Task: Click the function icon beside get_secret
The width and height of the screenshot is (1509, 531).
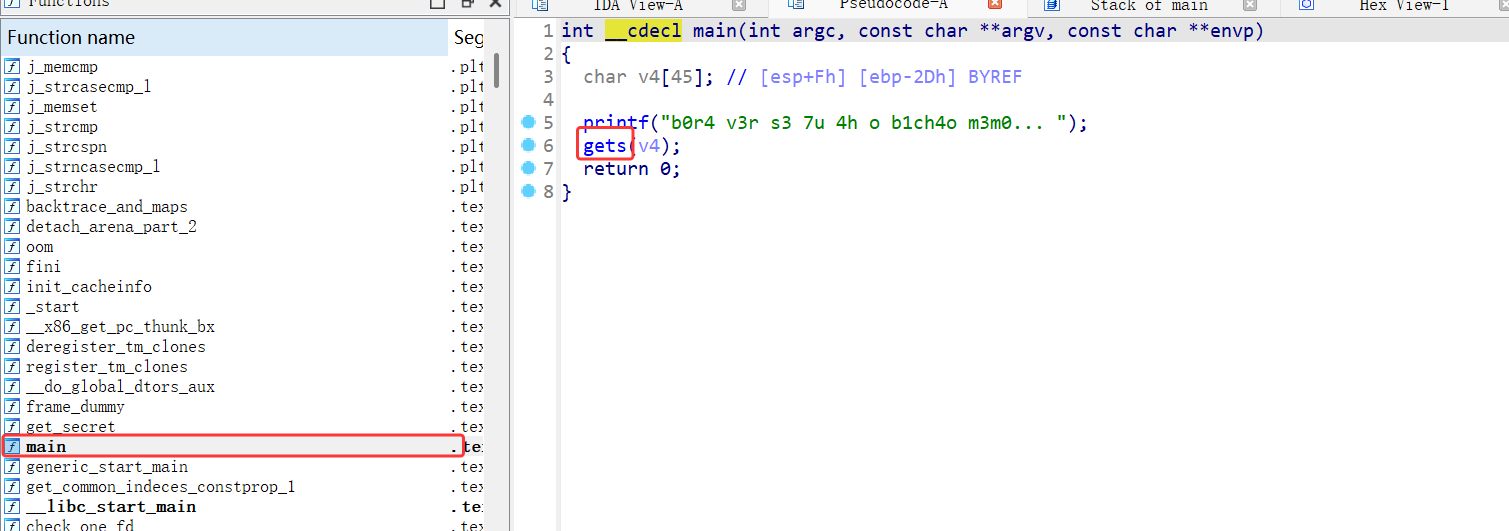Action: click(12, 427)
